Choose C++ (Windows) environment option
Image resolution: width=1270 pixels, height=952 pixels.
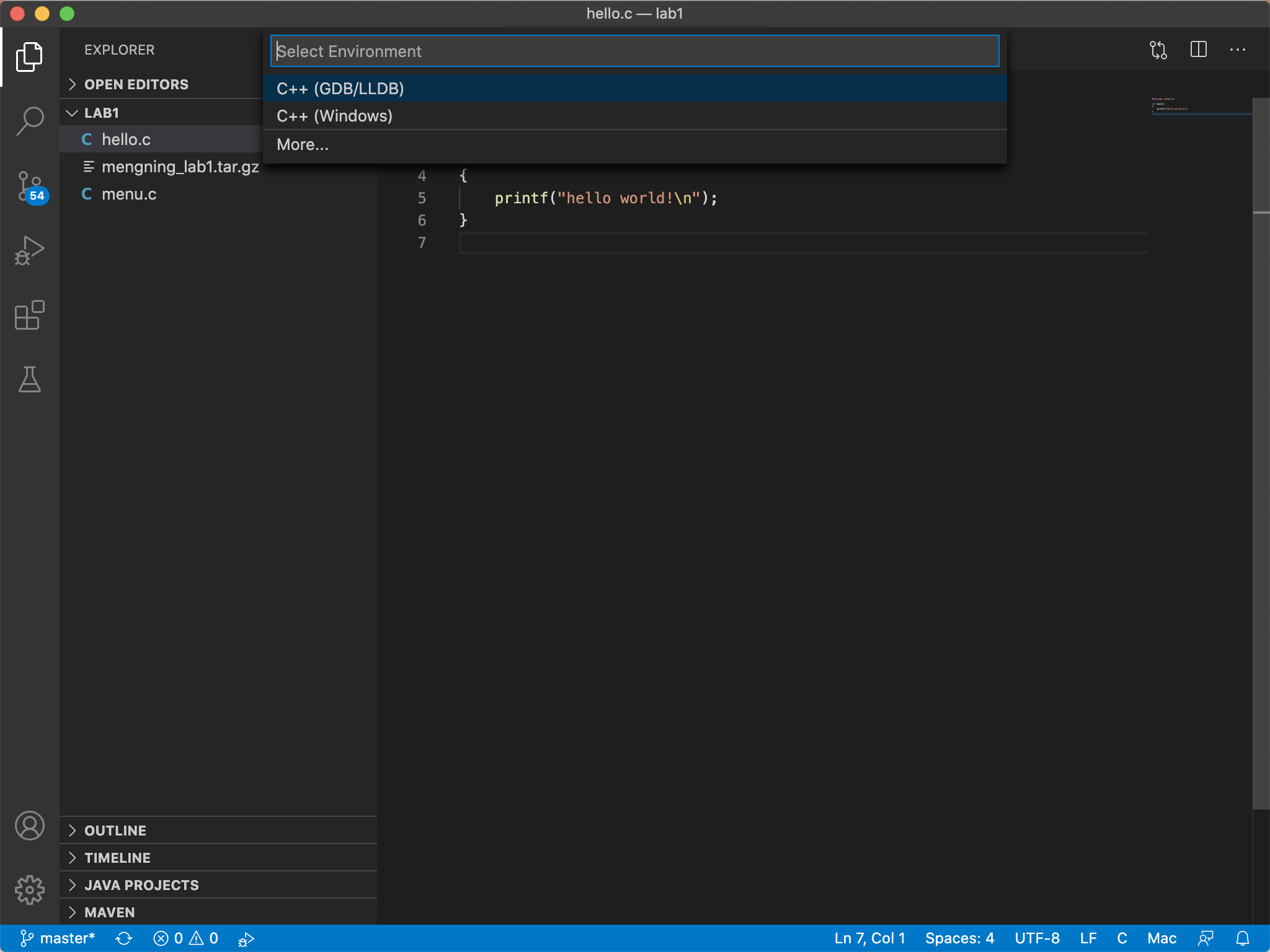[x=334, y=116]
